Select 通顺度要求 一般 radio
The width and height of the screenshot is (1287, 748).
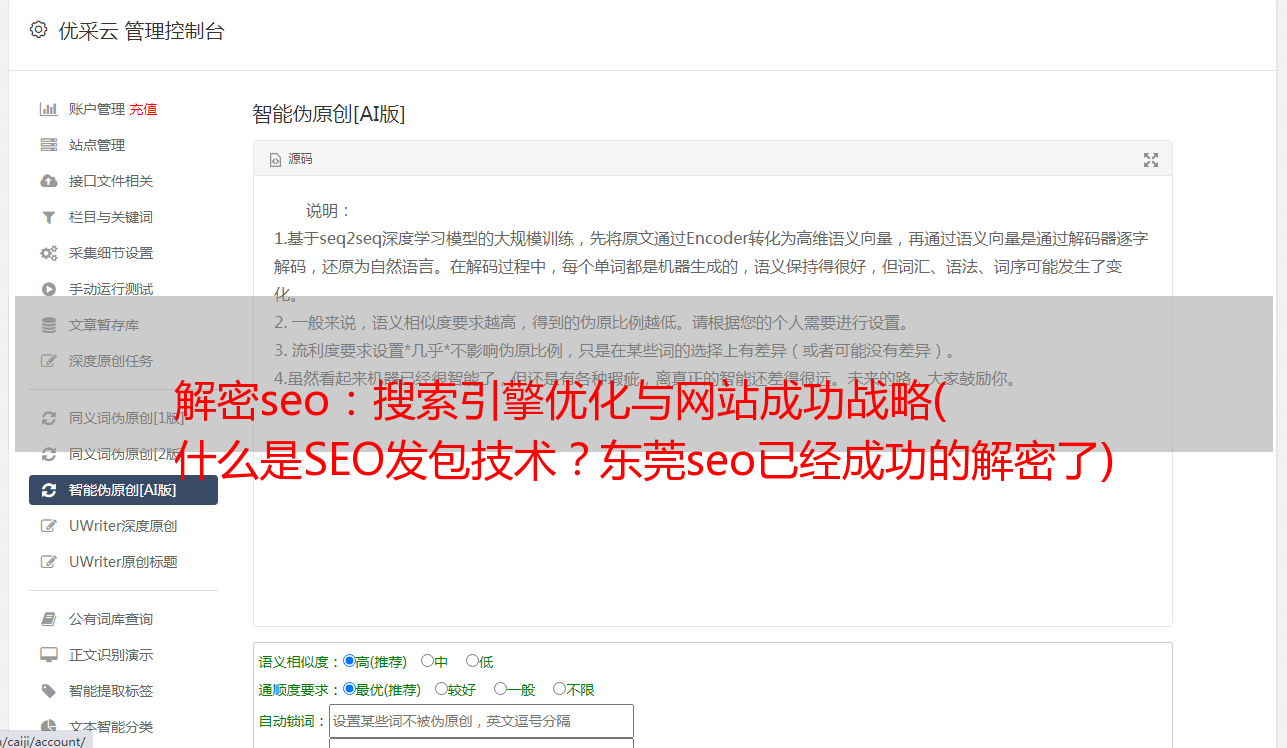(500, 689)
